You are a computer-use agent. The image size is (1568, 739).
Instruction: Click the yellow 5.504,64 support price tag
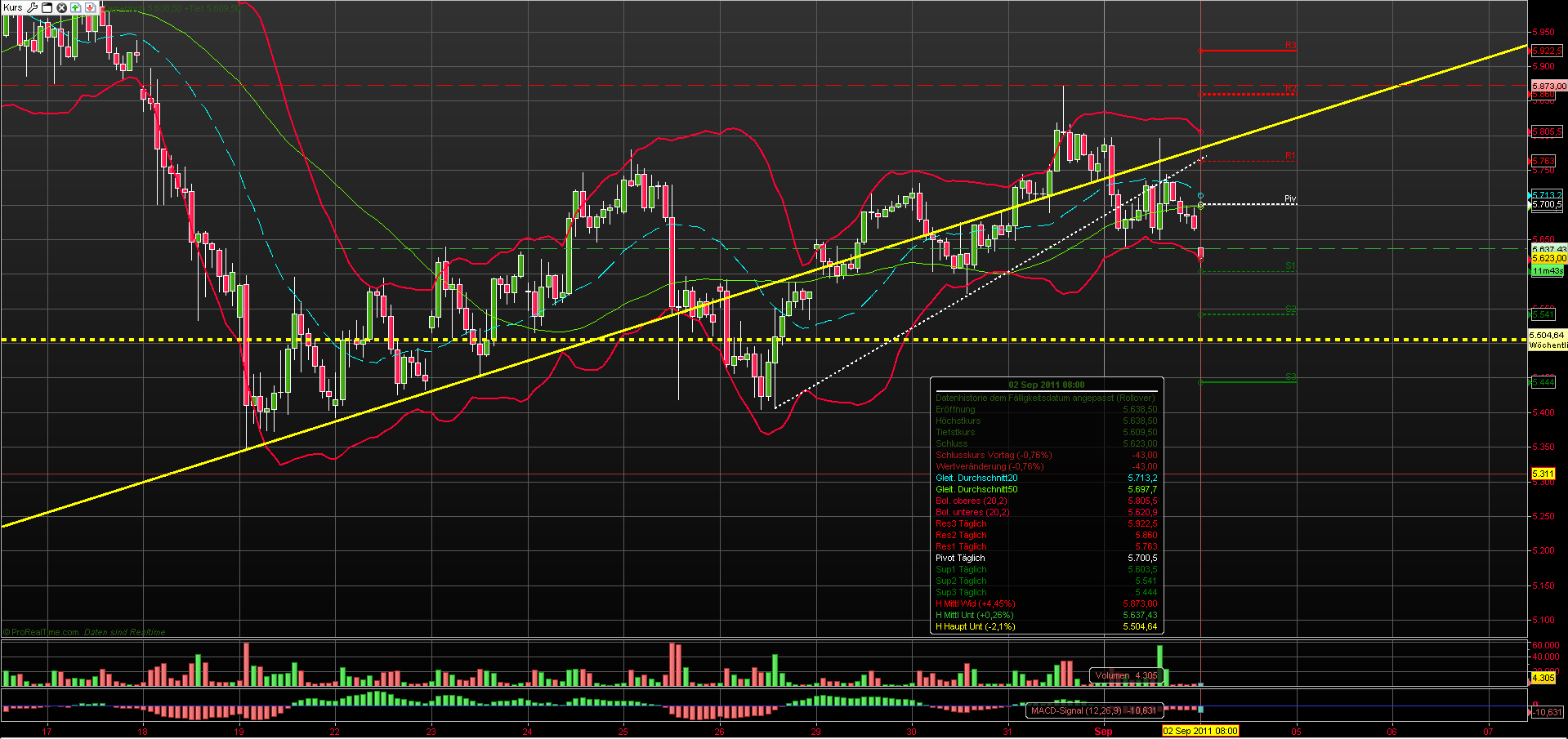coord(1545,335)
